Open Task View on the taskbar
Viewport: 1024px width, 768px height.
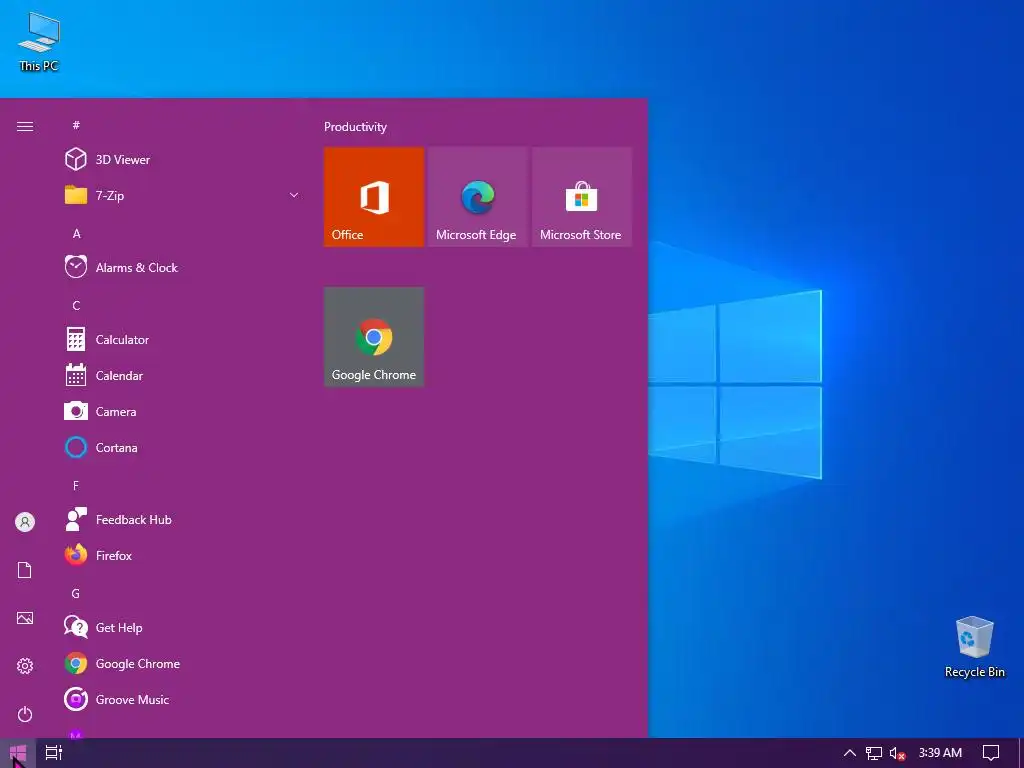point(54,753)
